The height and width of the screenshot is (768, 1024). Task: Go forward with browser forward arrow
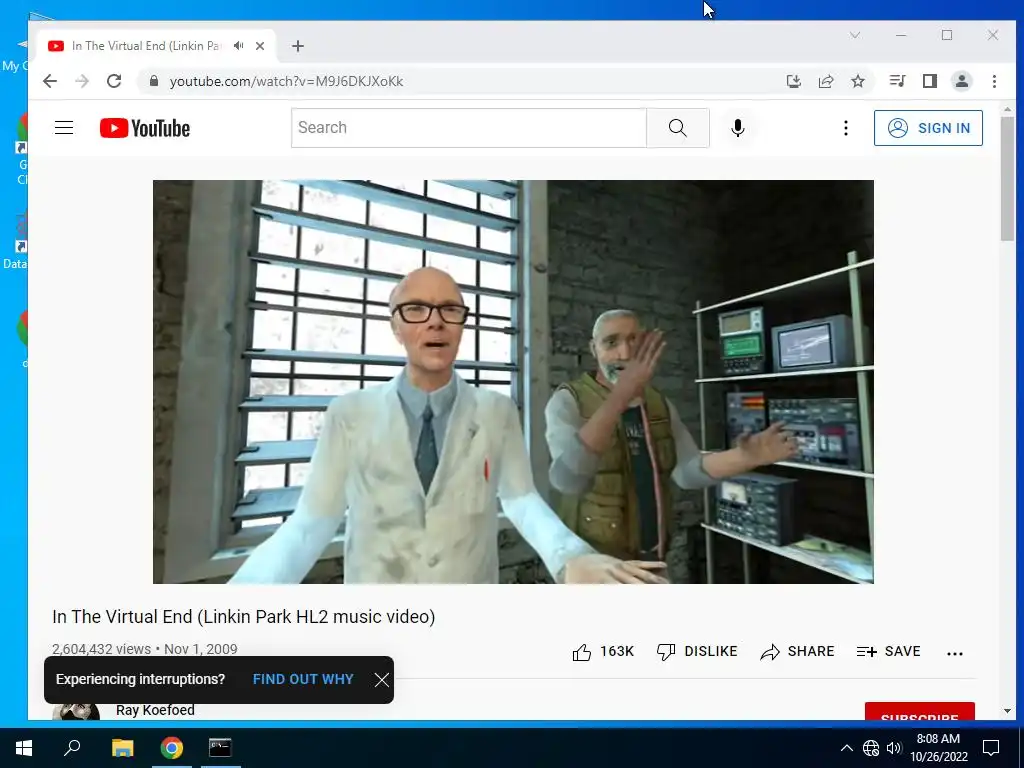click(82, 81)
